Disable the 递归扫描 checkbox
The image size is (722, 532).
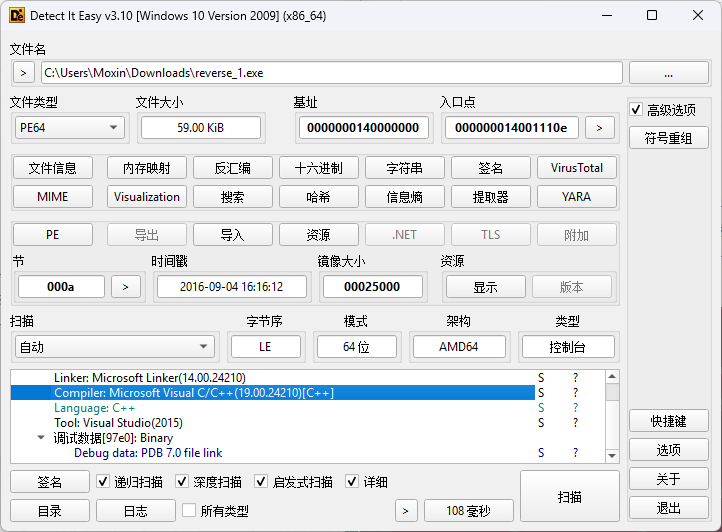point(103,482)
